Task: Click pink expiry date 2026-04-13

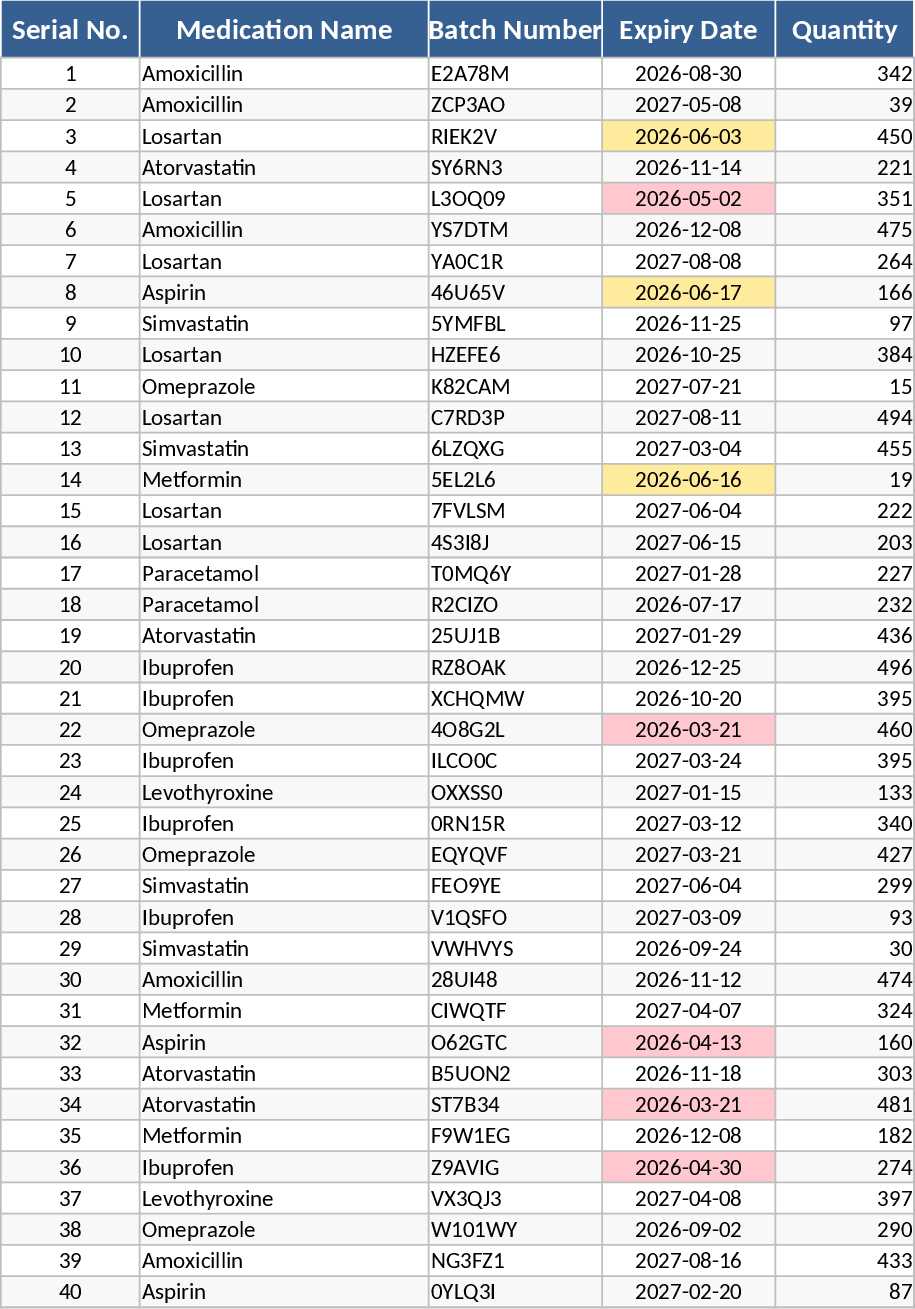Action: click(x=688, y=1043)
